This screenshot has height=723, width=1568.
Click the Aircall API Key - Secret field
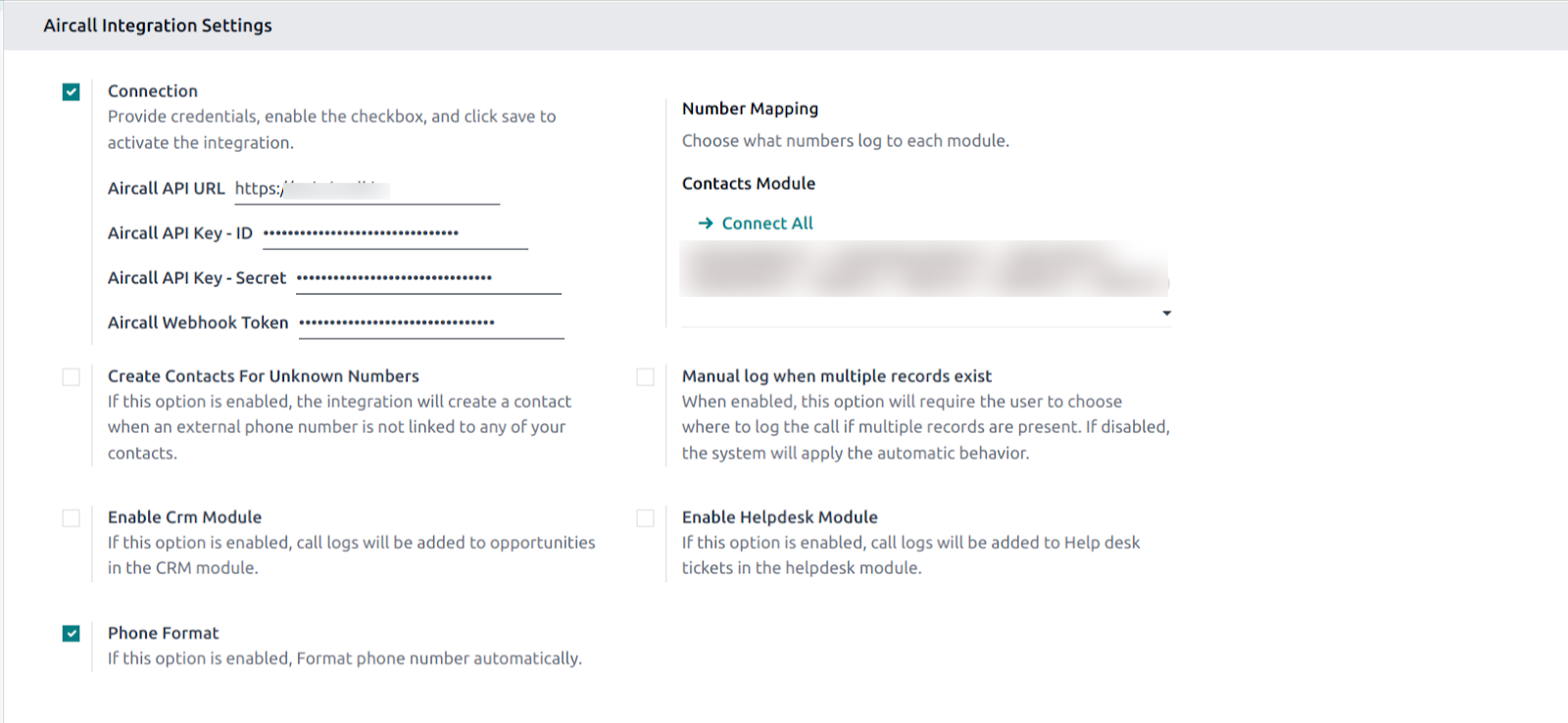pyautogui.click(x=428, y=279)
